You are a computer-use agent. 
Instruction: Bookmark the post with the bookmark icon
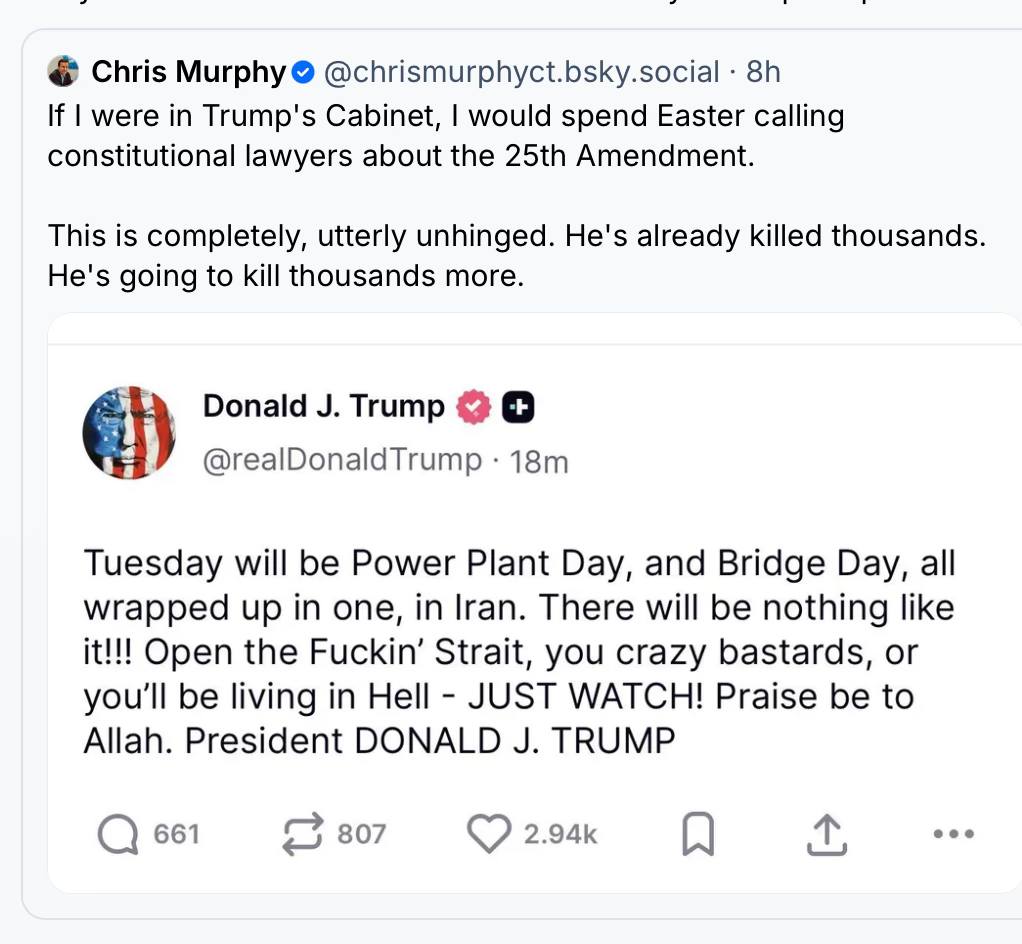pos(697,834)
